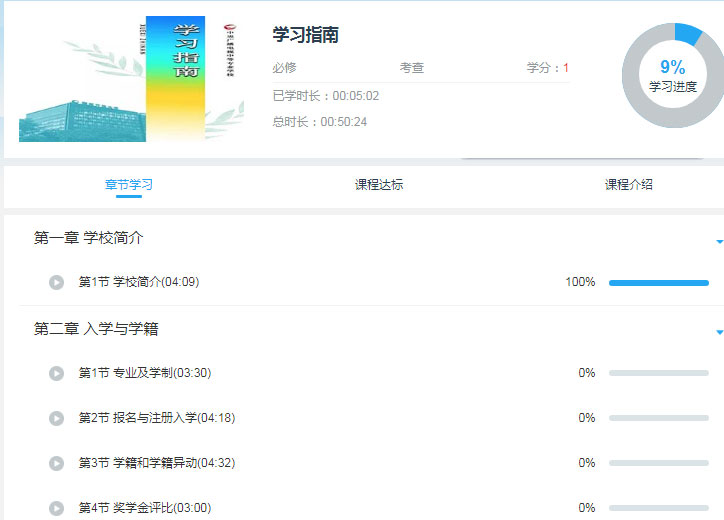This screenshot has width=724, height=520.
Task: Collapse 第一章 学校简介 chapter arrow
Action: pyautogui.click(x=718, y=241)
